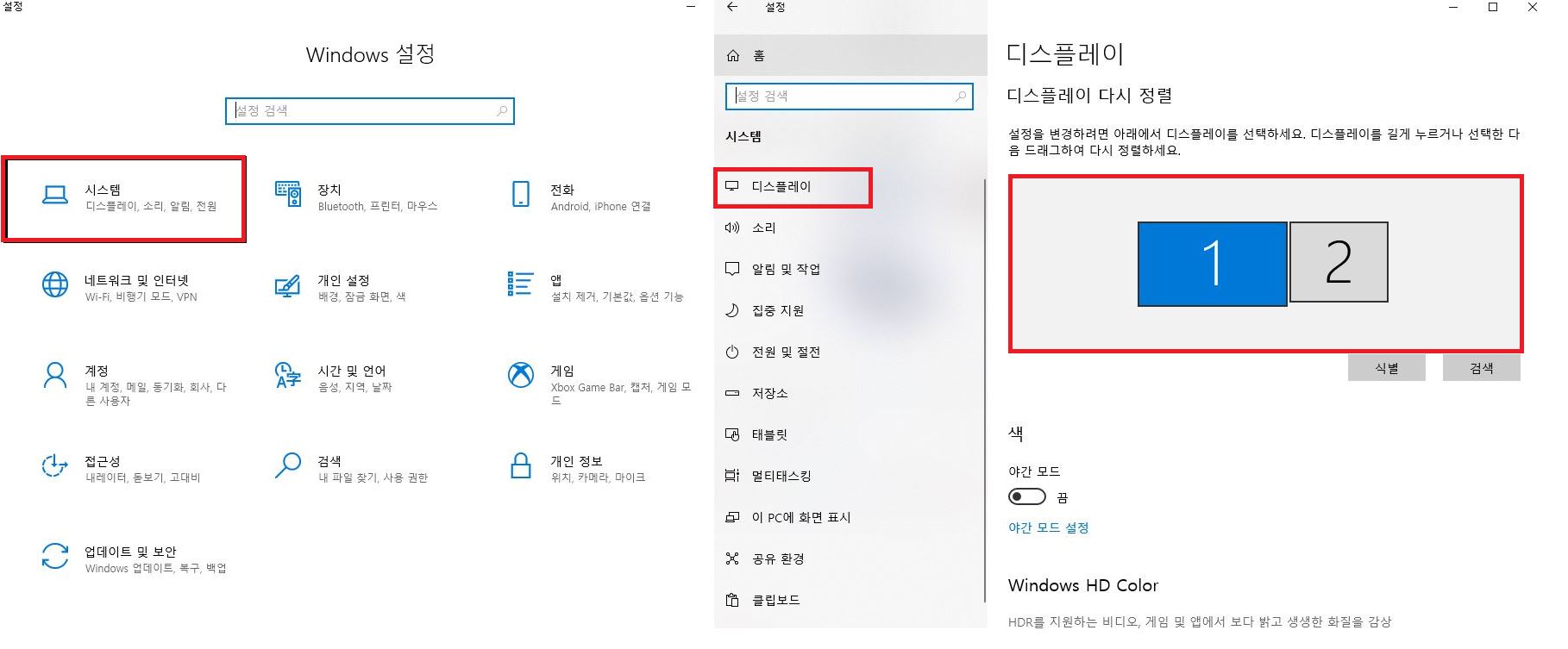Click the 네트워크 및 인터넷 globe icon
Screen dimensions: 1568x649
pyautogui.click(x=55, y=284)
